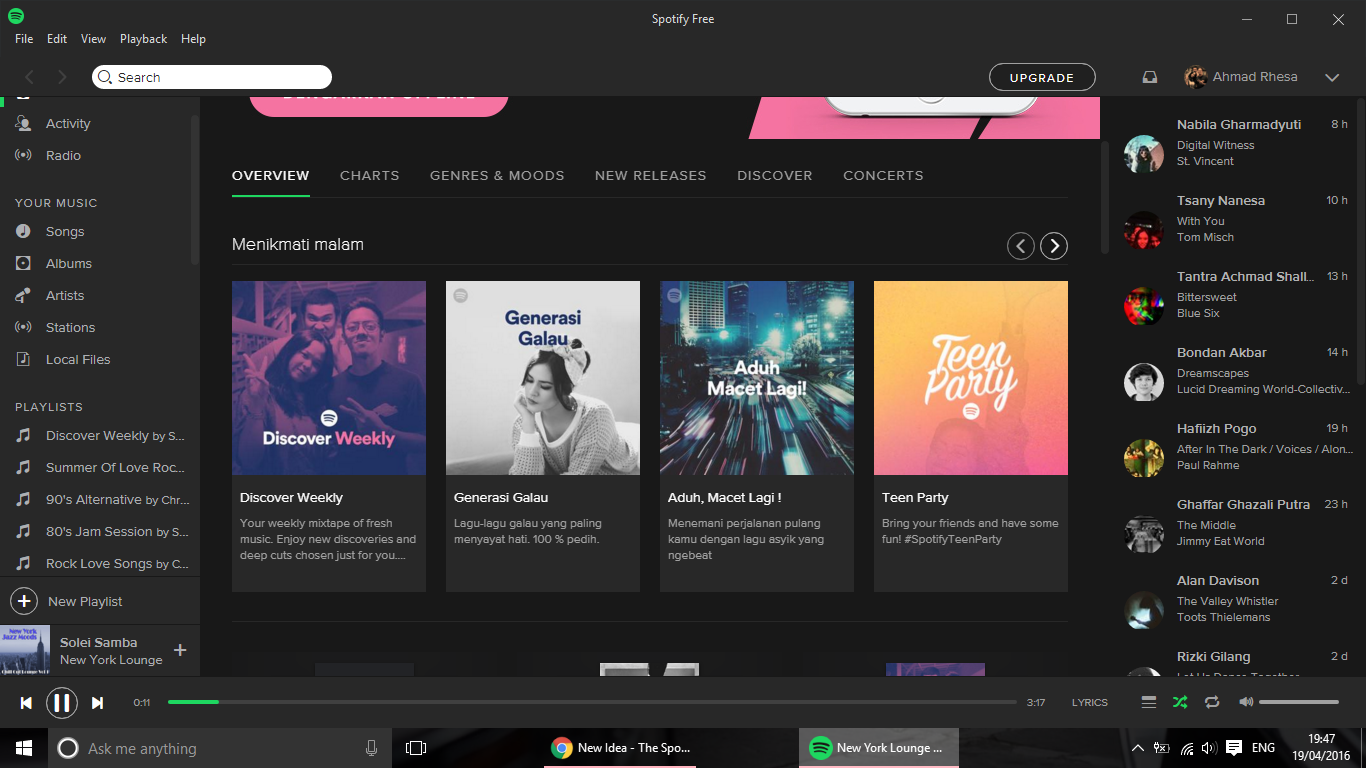Screen dimensions: 1366x768
Task: Switch to the OVERVIEW tab
Action: pos(271,175)
